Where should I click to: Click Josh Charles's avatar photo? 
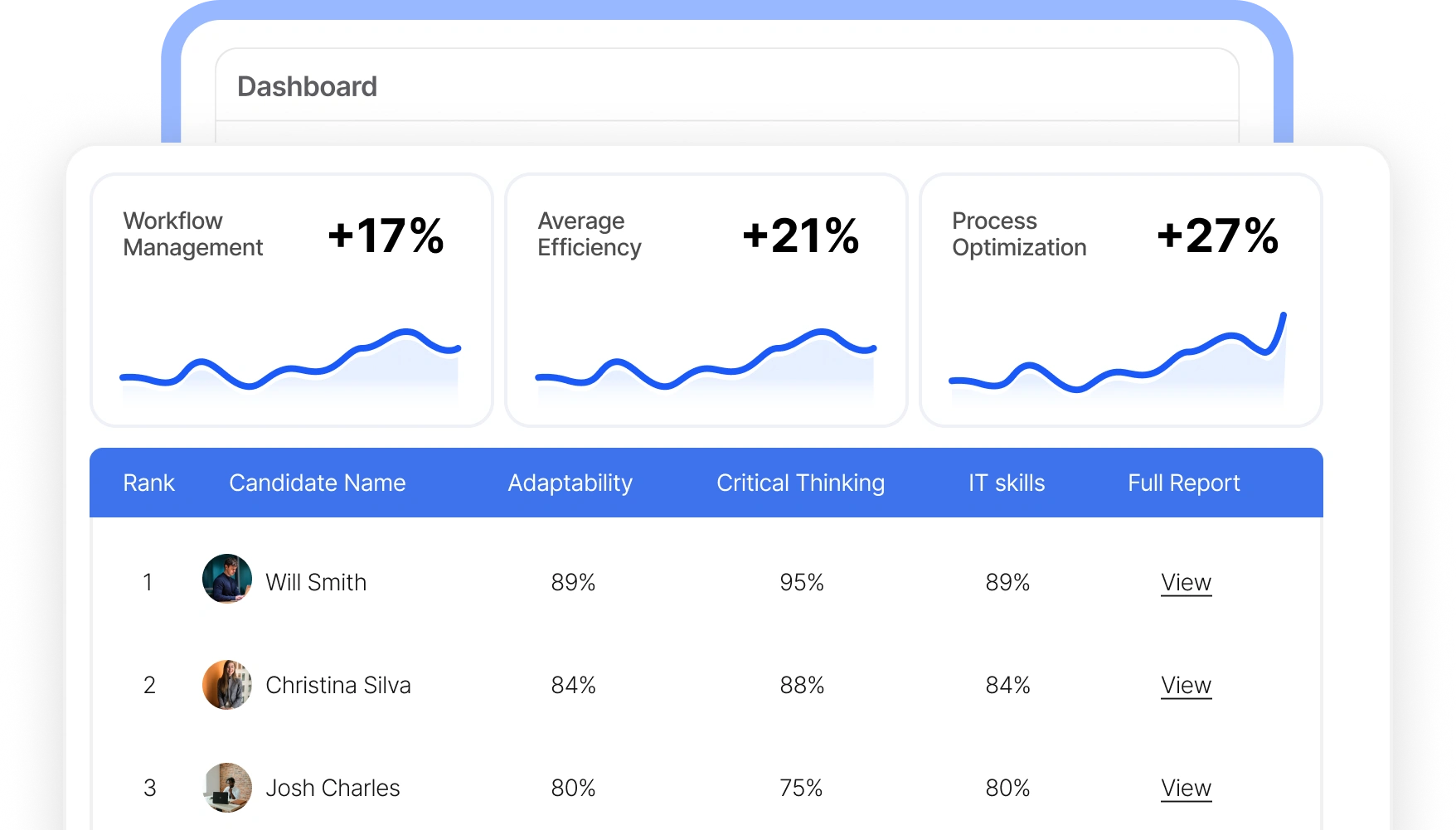pyautogui.click(x=227, y=788)
